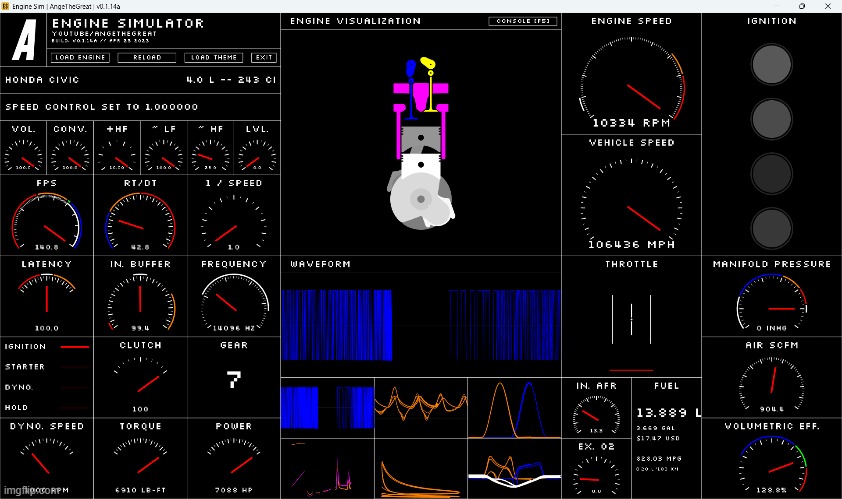Click the Gear number display
This screenshot has height=499, width=842.
pos(234,379)
